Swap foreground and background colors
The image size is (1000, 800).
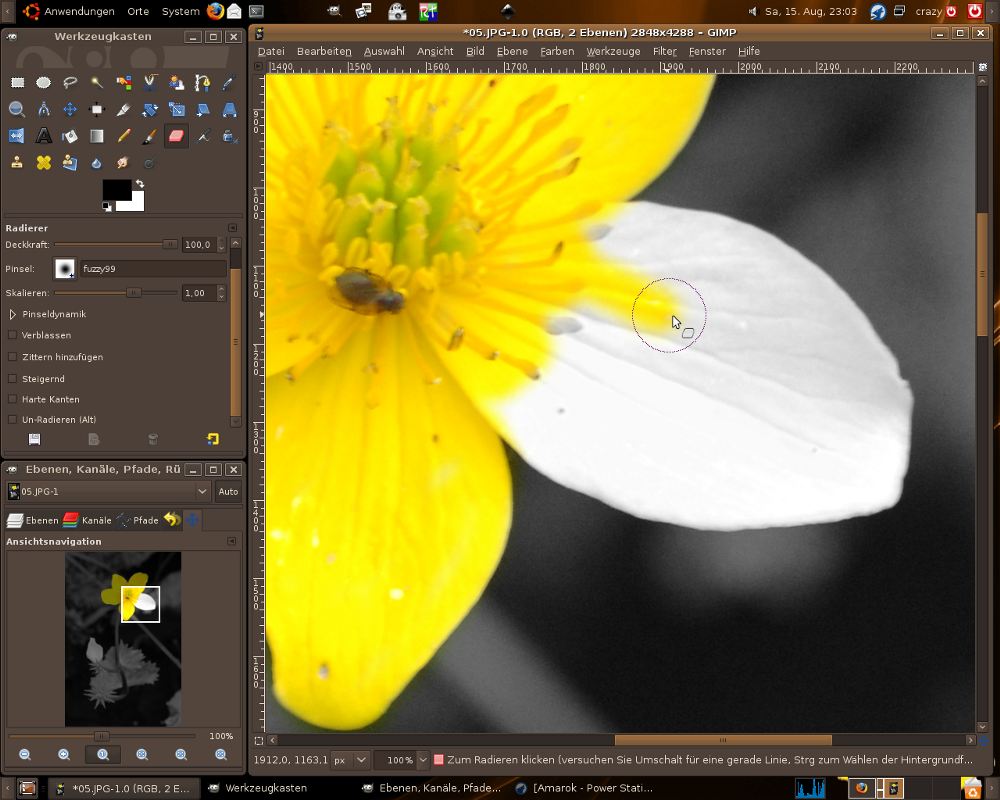click(140, 184)
